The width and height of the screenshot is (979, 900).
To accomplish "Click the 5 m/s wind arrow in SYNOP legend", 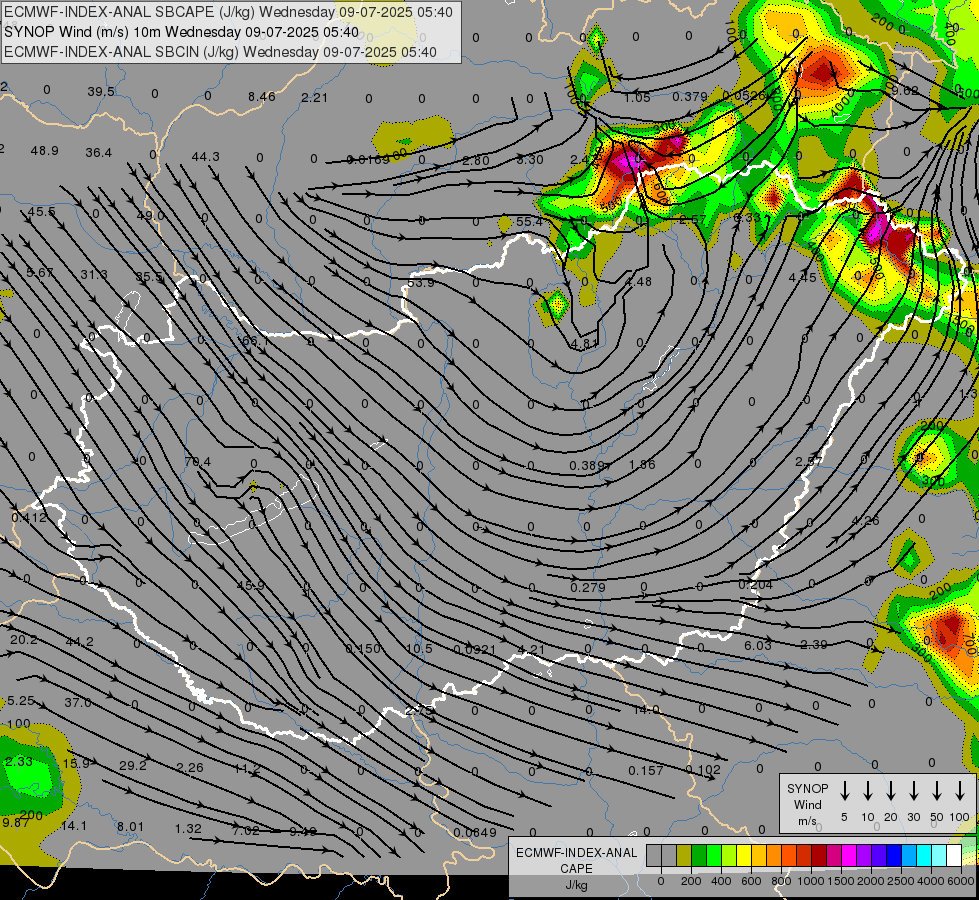I will [x=844, y=791].
